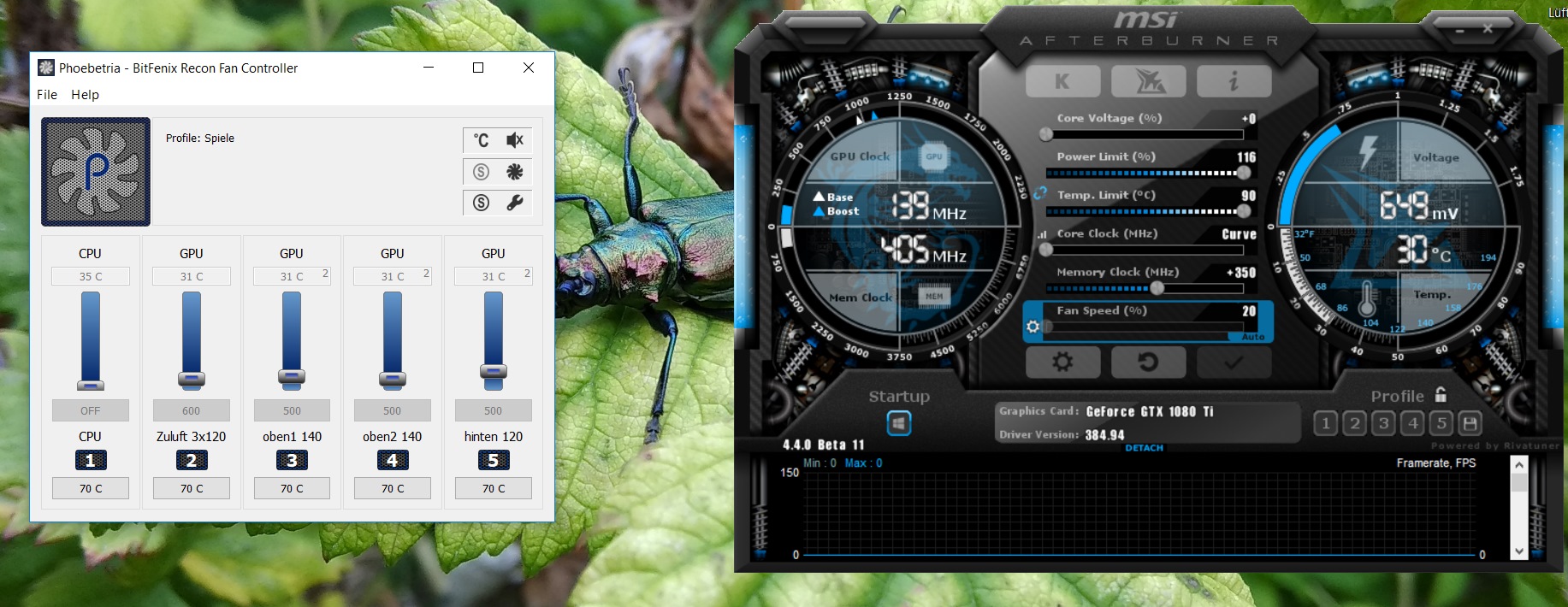Click the Profile: Spiele label in Phoebetria
This screenshot has width=1568, height=607.
click(x=200, y=138)
